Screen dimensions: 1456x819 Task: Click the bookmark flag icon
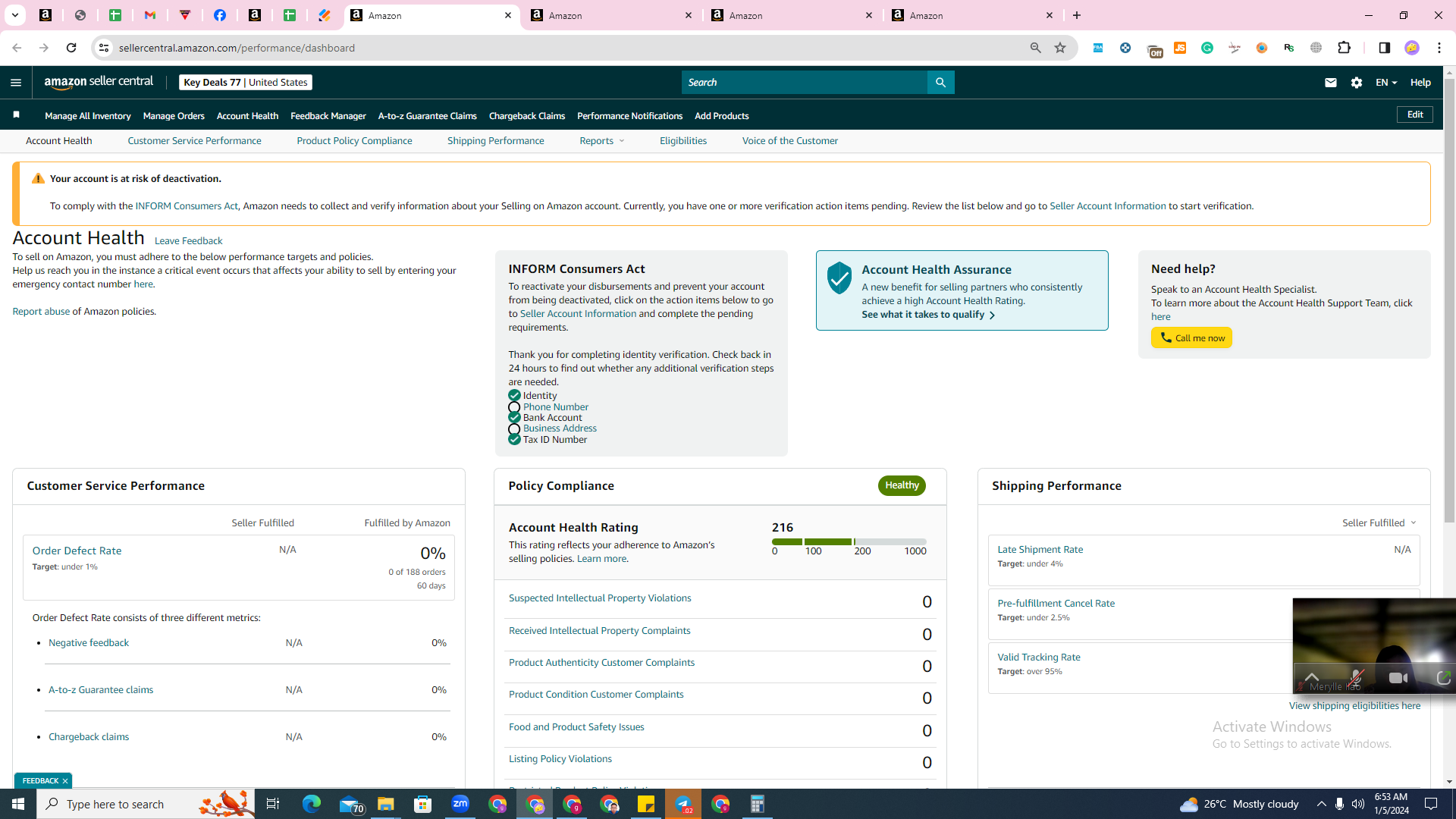tap(16, 115)
